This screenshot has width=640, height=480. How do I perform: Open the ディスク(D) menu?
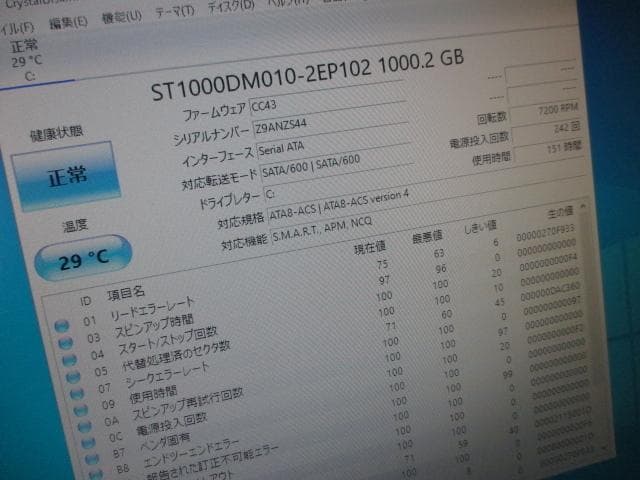231,6
